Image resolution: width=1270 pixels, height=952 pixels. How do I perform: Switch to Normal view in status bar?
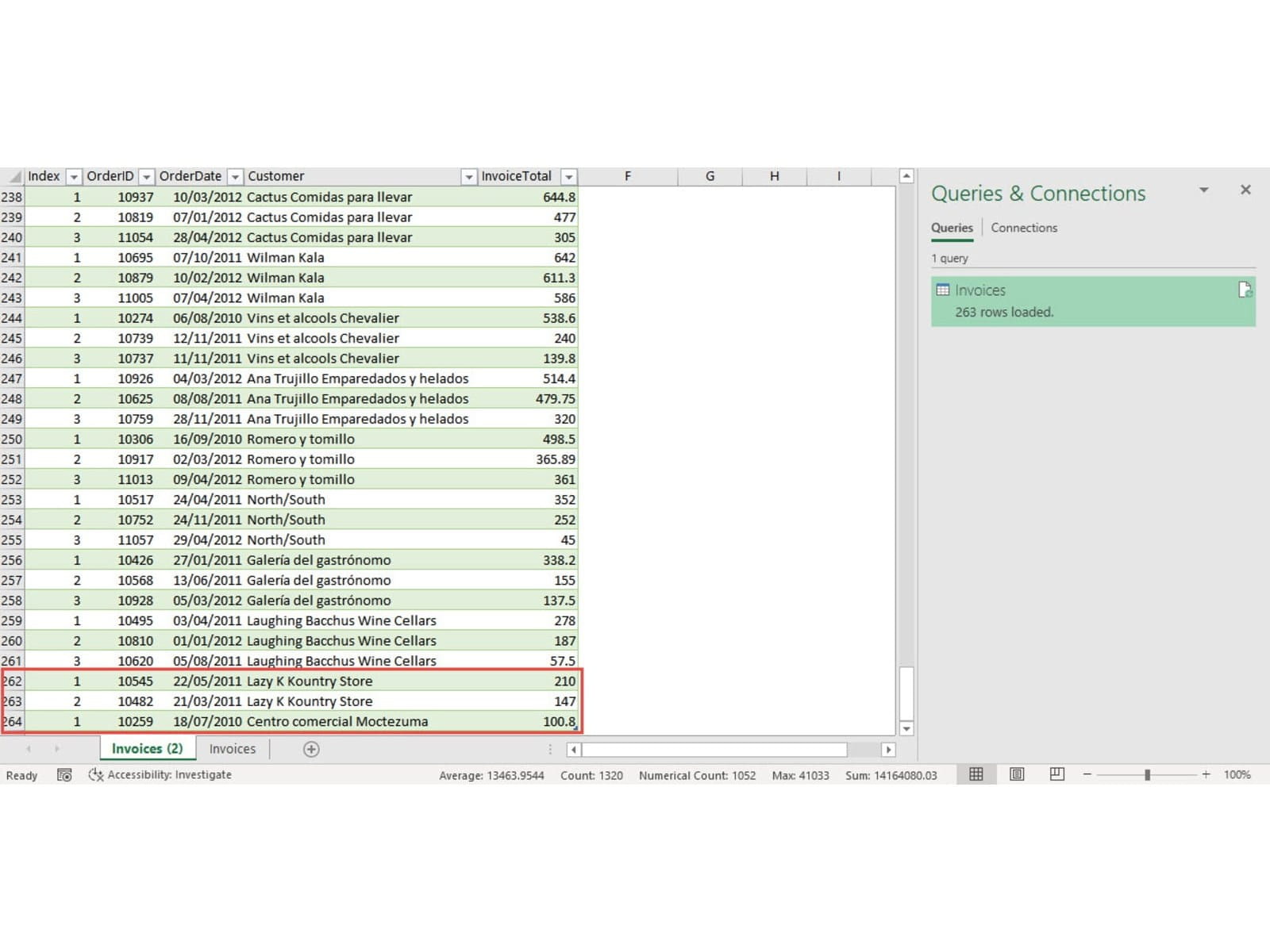[976, 774]
